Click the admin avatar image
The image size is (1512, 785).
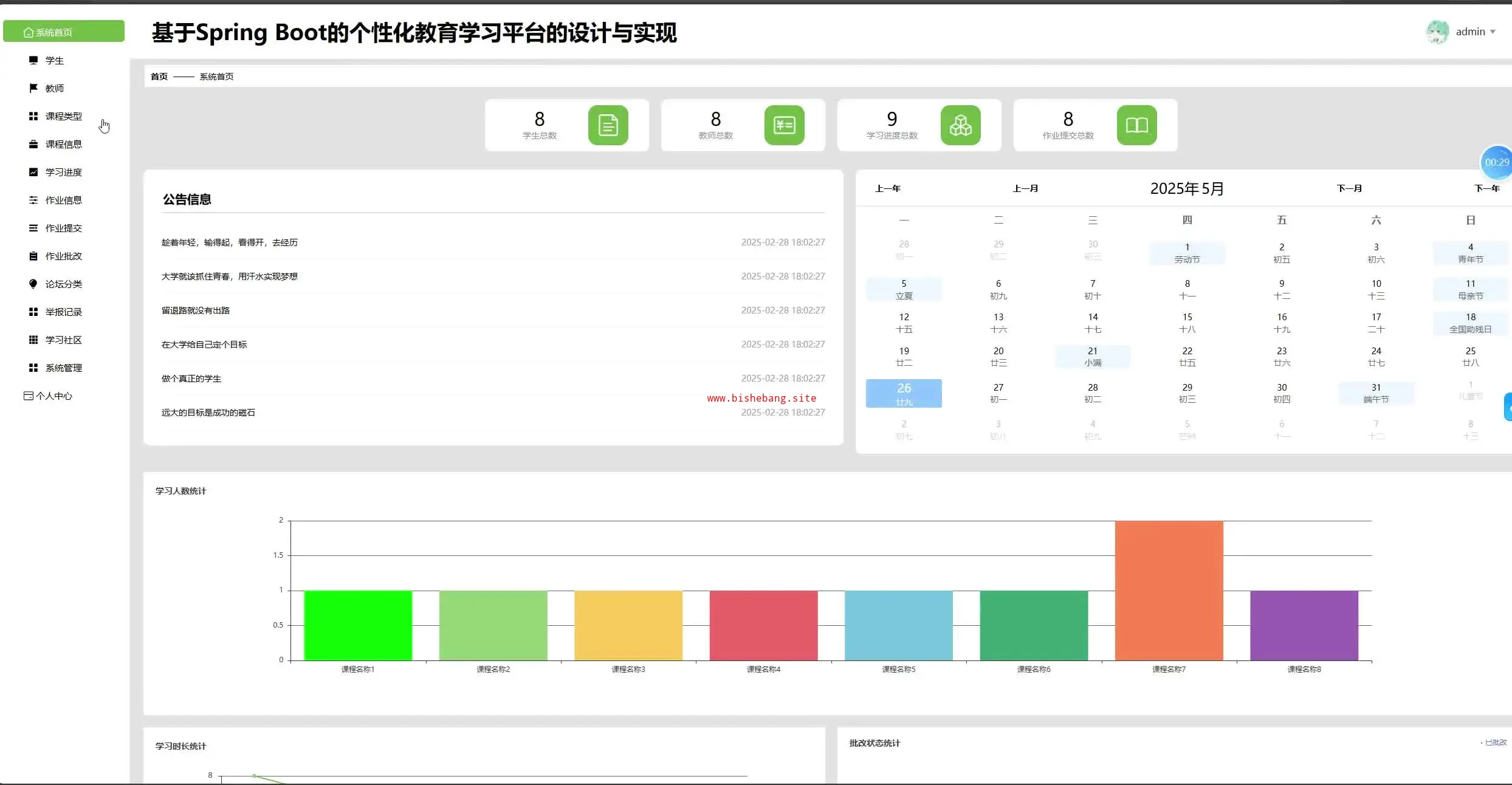1437,32
